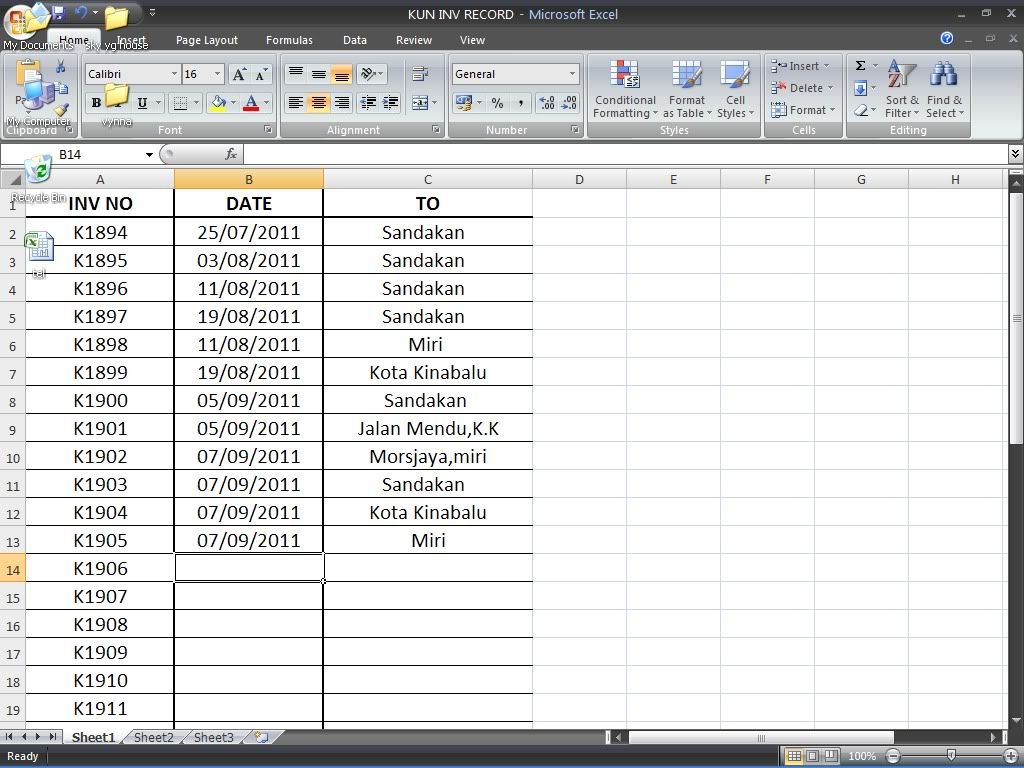Select cell containing Jalan Mendu,K.K
Screen dimensions: 1024x768
point(427,428)
